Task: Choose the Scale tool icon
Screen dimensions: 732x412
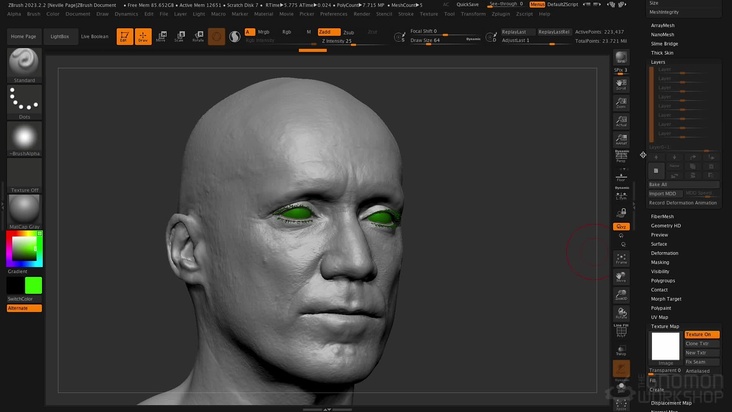Action: point(179,37)
